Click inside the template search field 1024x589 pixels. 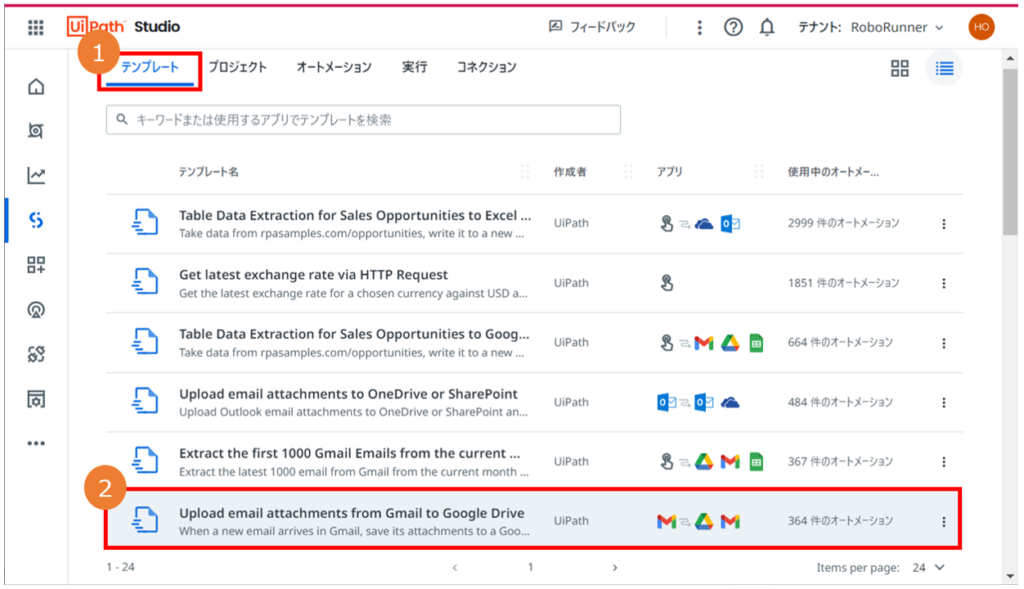tap(362, 119)
